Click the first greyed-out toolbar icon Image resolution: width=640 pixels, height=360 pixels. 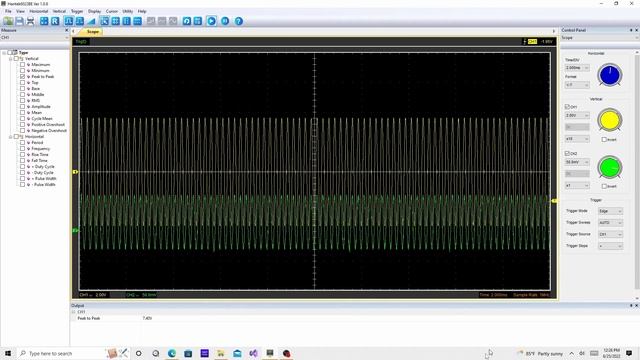pos(151,21)
